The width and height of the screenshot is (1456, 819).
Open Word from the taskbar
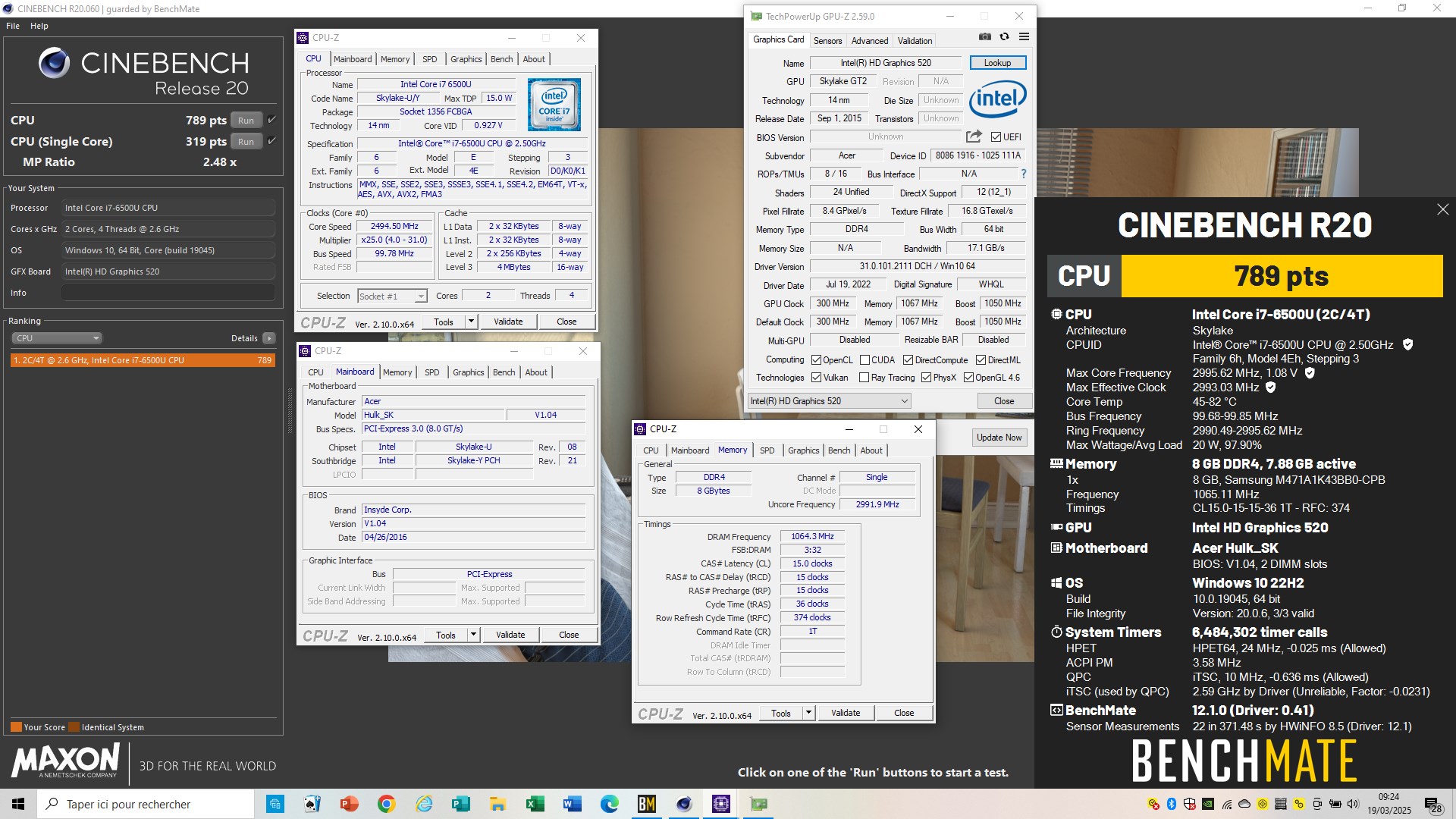pos(572,804)
